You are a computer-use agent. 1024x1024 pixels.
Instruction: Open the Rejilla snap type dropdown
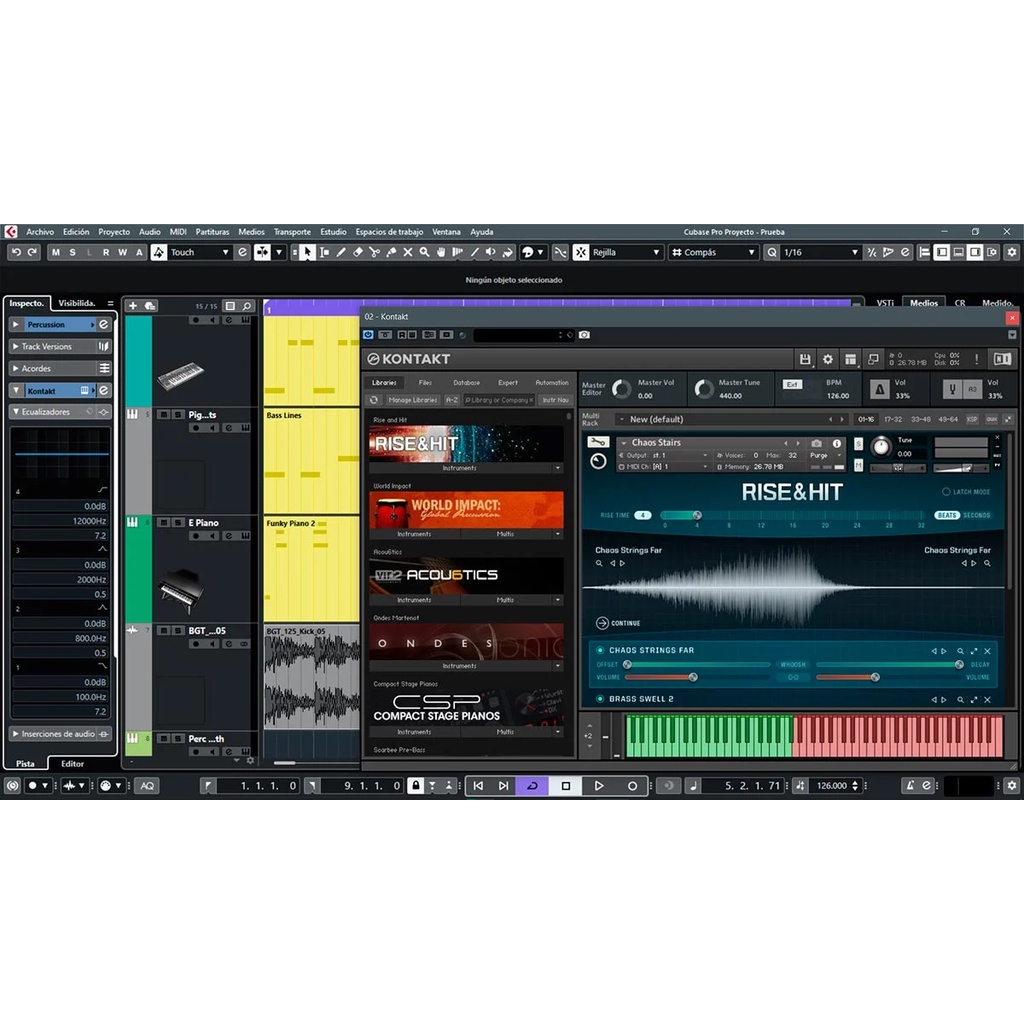pos(626,252)
